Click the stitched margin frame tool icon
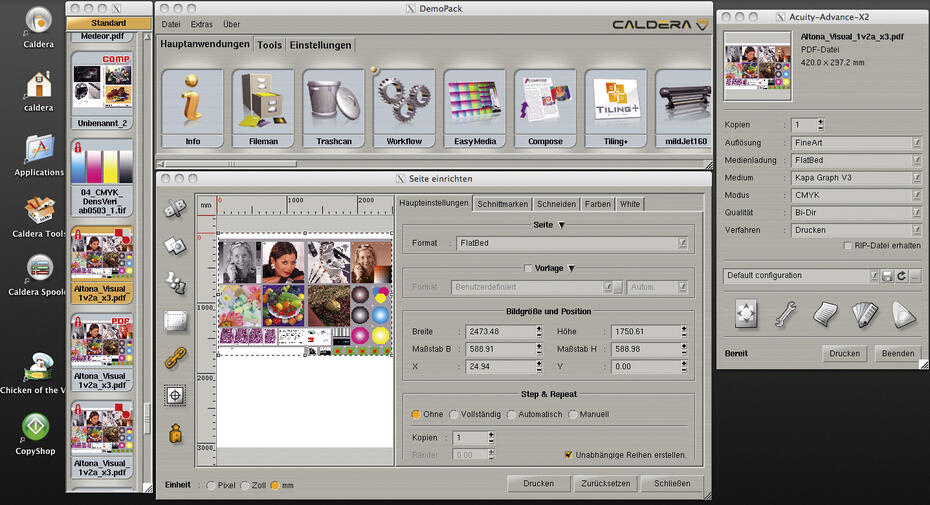 coord(176,321)
